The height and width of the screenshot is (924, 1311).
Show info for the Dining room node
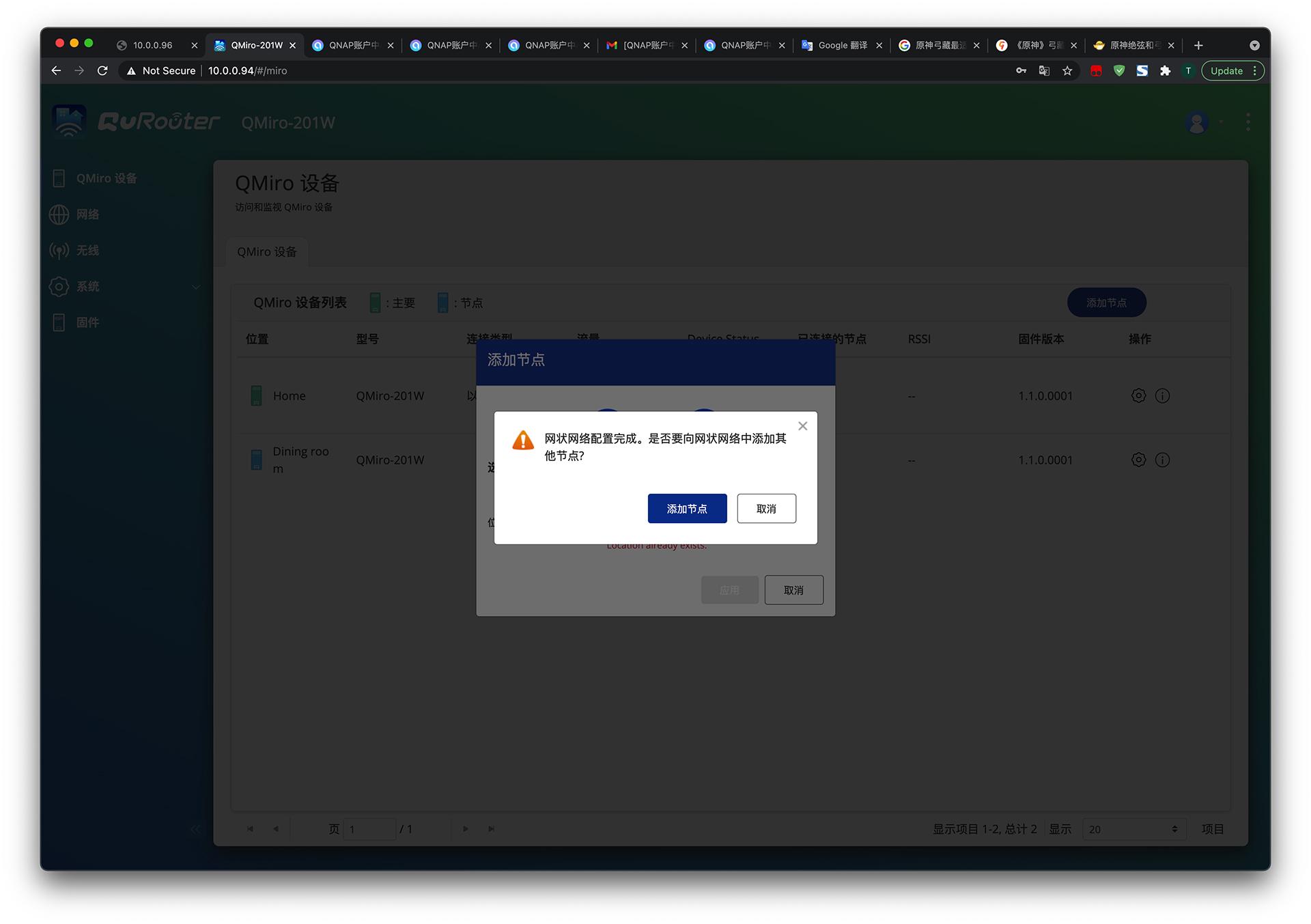1162,460
